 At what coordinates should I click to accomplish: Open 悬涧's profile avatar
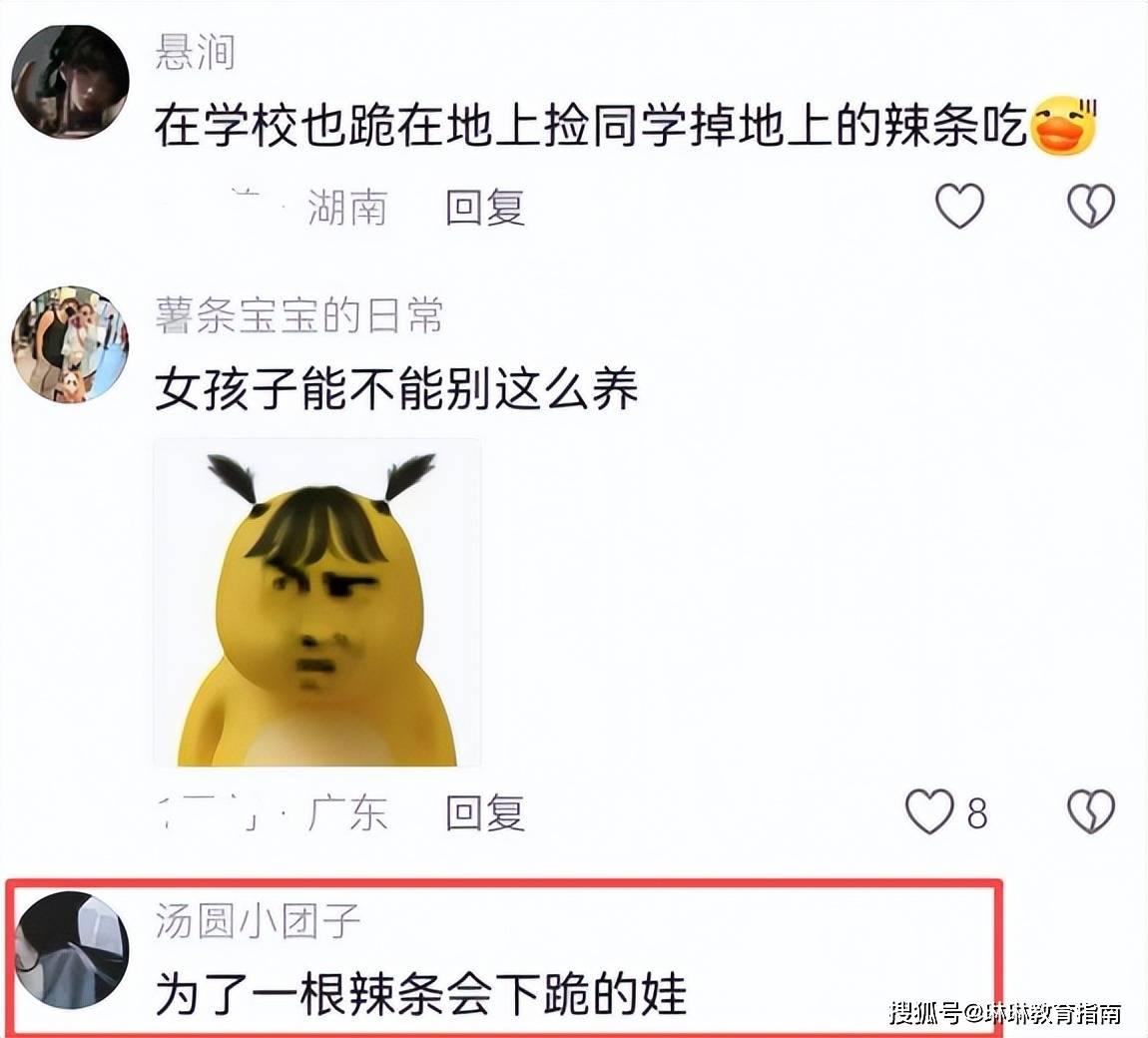70,81
